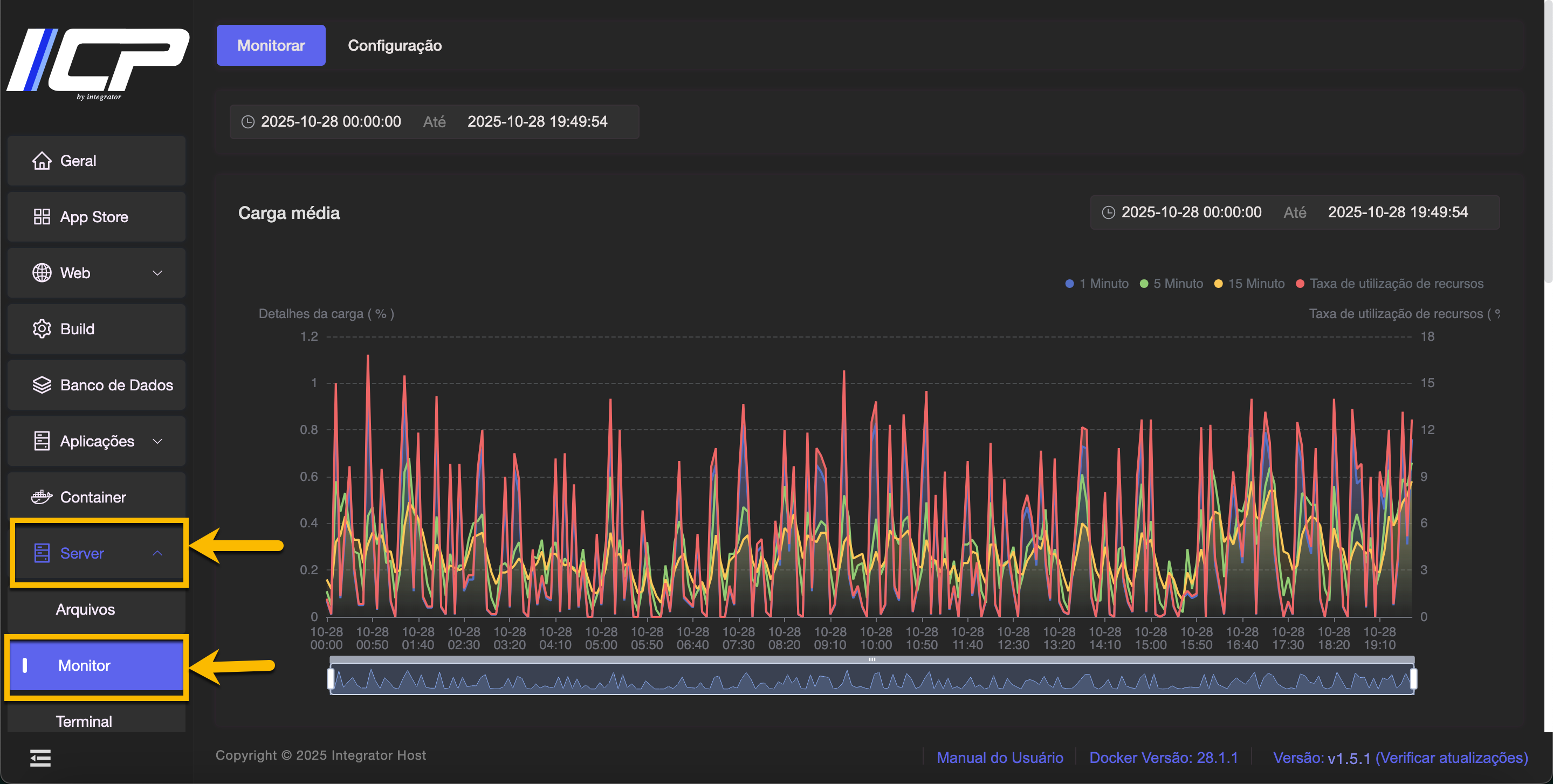Screen dimensions: 1553x784
Task: Click the top date range start field
Action: 331,122
